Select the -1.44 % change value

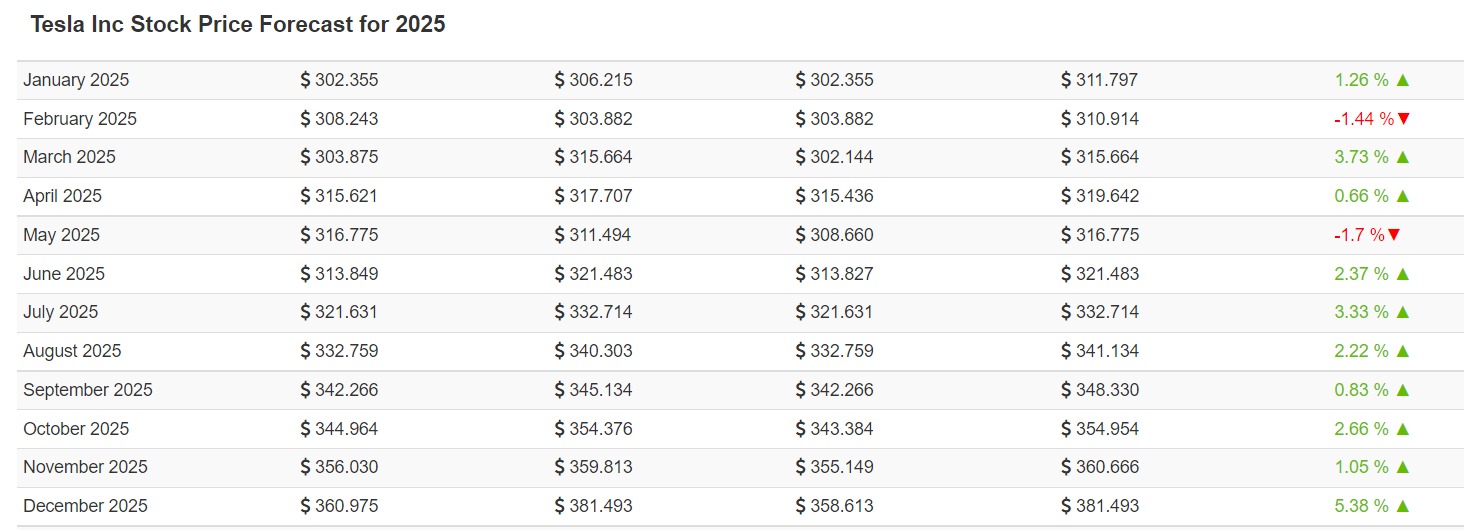[1363, 119]
